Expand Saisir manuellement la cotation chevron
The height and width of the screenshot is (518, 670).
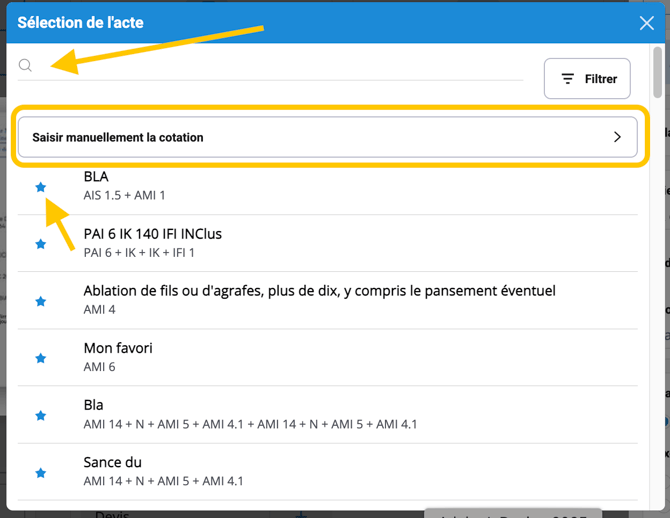click(x=617, y=137)
